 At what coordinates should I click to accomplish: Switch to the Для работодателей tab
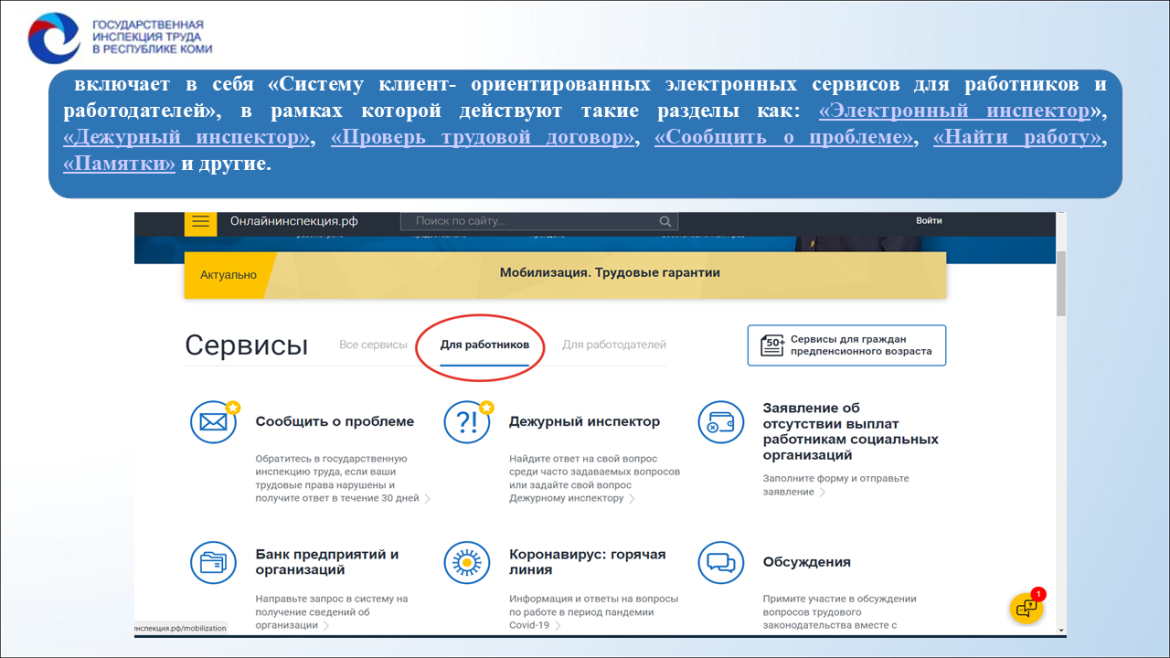tap(614, 345)
